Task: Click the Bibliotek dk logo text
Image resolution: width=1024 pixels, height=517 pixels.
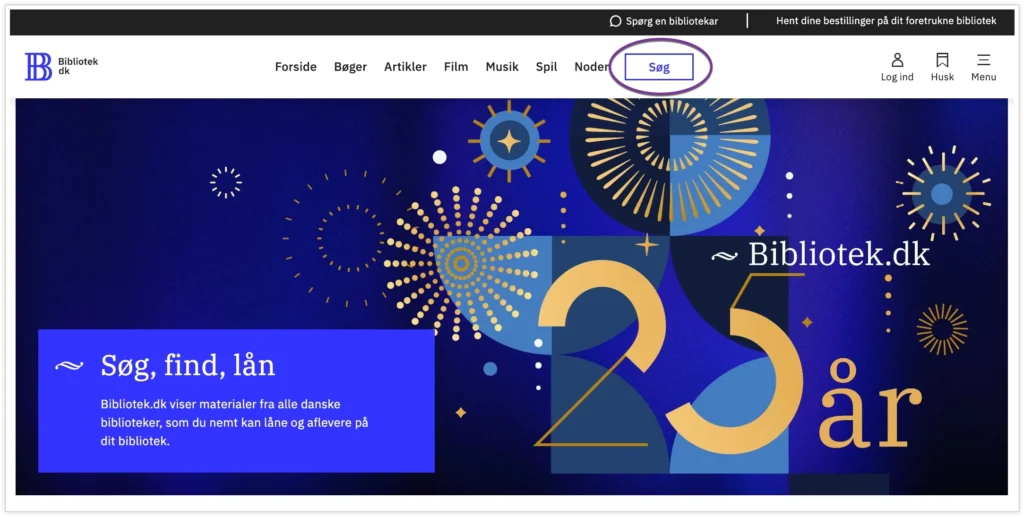Action: (78, 66)
